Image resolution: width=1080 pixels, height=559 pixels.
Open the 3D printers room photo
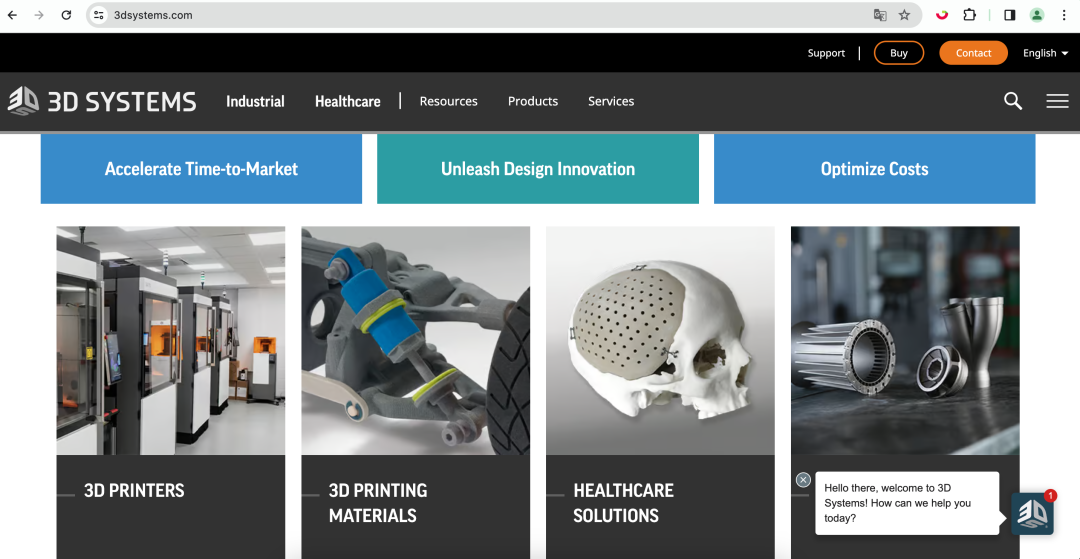click(x=171, y=340)
